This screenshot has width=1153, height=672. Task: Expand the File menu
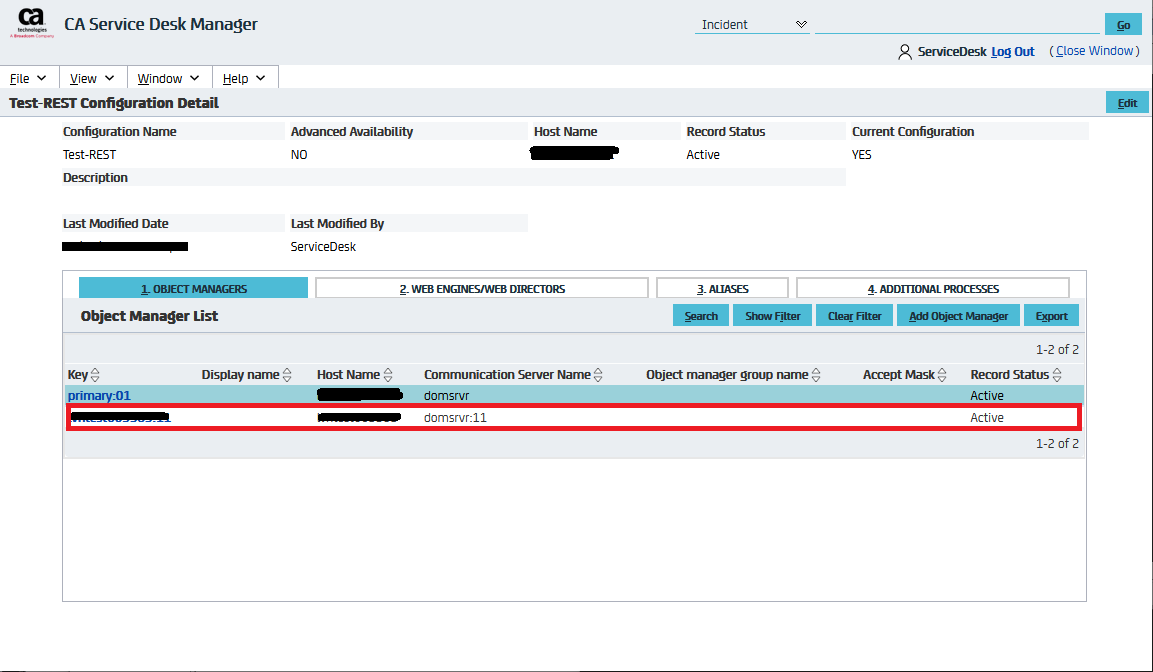pyautogui.click(x=29, y=79)
